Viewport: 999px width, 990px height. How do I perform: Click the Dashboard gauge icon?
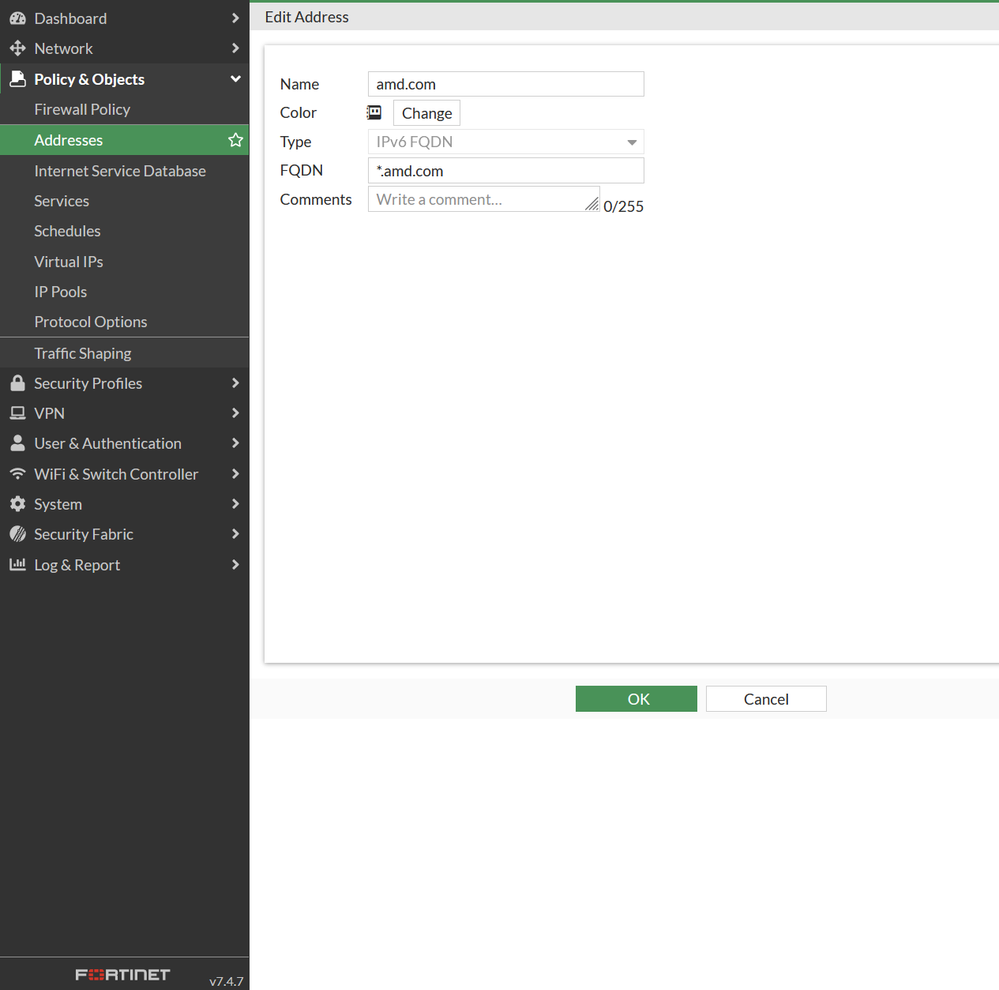click(18, 18)
